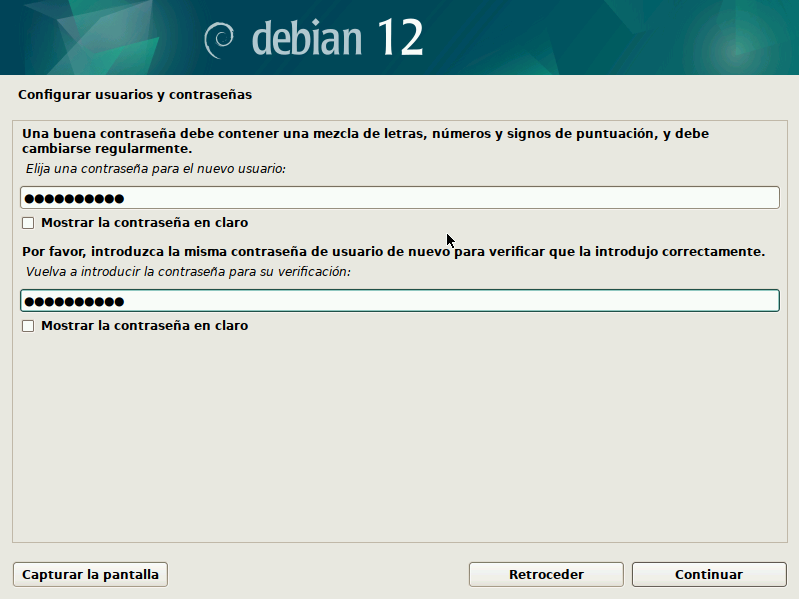
Task: Click the masked dots in the verification password field
Action: 74,301
